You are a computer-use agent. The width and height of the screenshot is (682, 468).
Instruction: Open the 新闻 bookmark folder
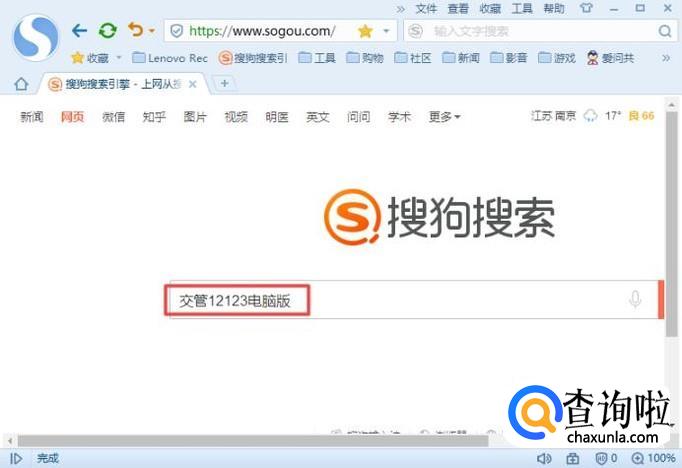tap(461, 58)
